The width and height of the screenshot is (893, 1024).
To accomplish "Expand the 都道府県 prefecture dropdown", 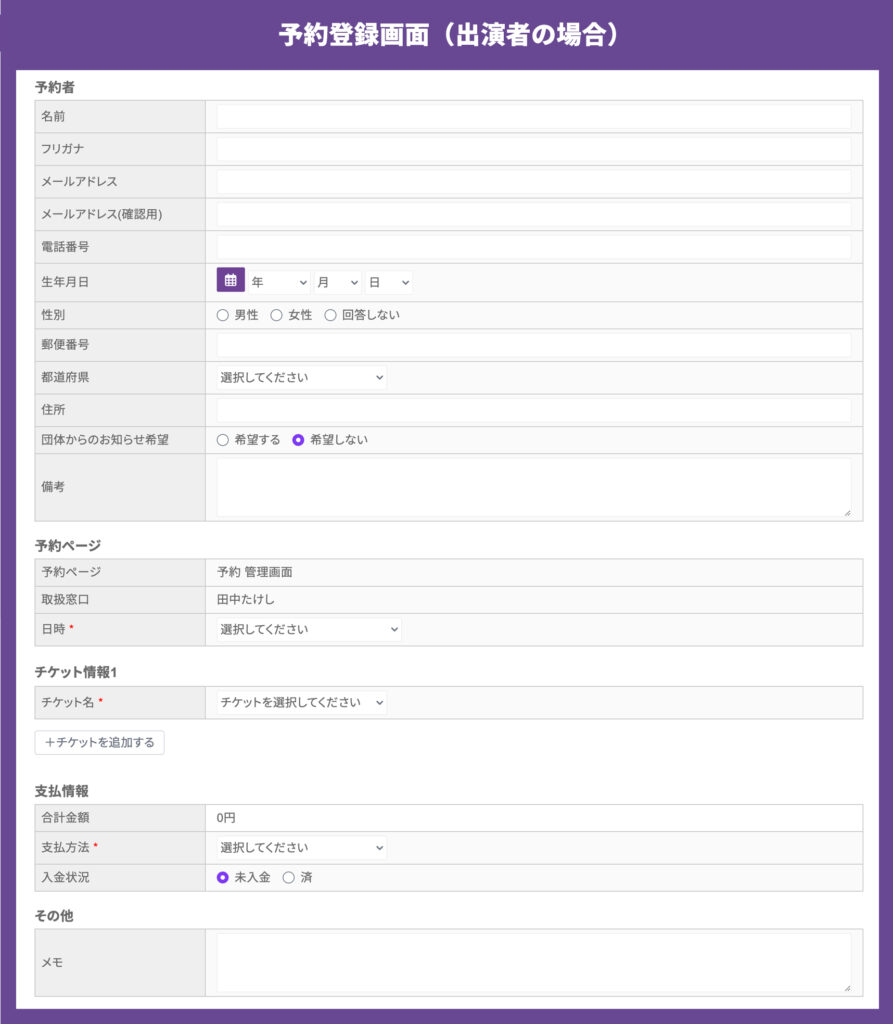I will click(x=302, y=377).
